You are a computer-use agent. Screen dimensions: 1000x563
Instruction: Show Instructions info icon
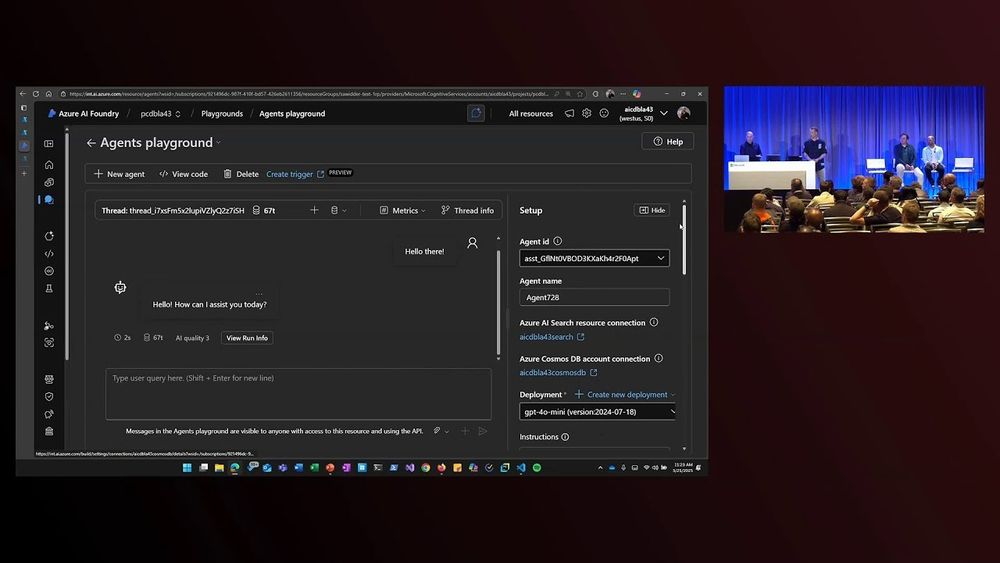pyautogui.click(x=565, y=437)
